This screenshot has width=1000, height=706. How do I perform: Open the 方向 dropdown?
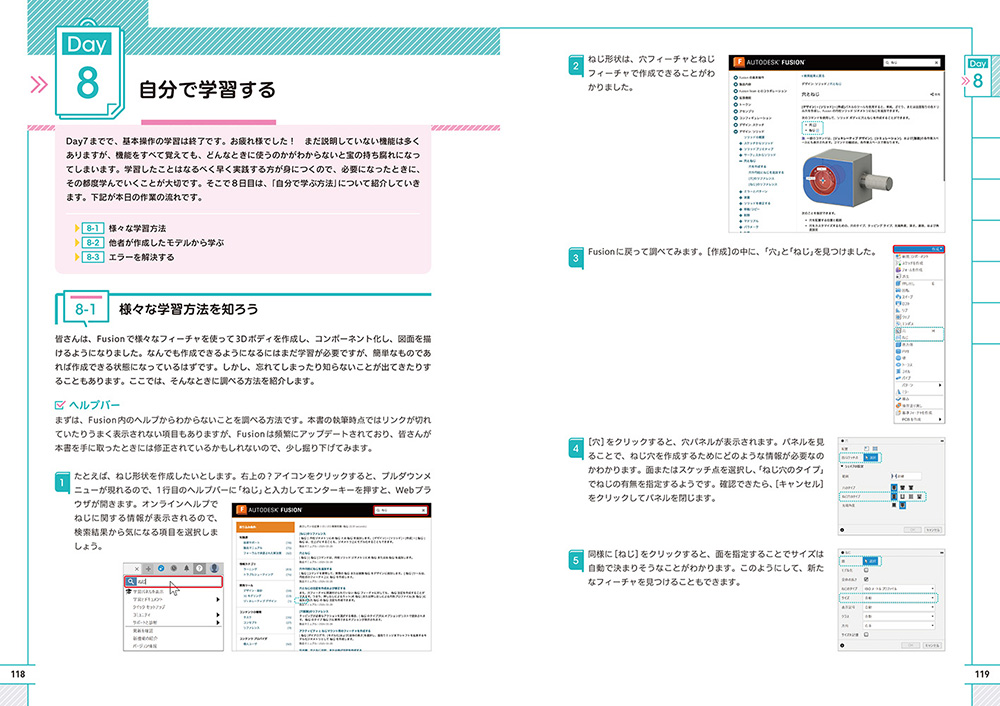[x=899, y=626]
